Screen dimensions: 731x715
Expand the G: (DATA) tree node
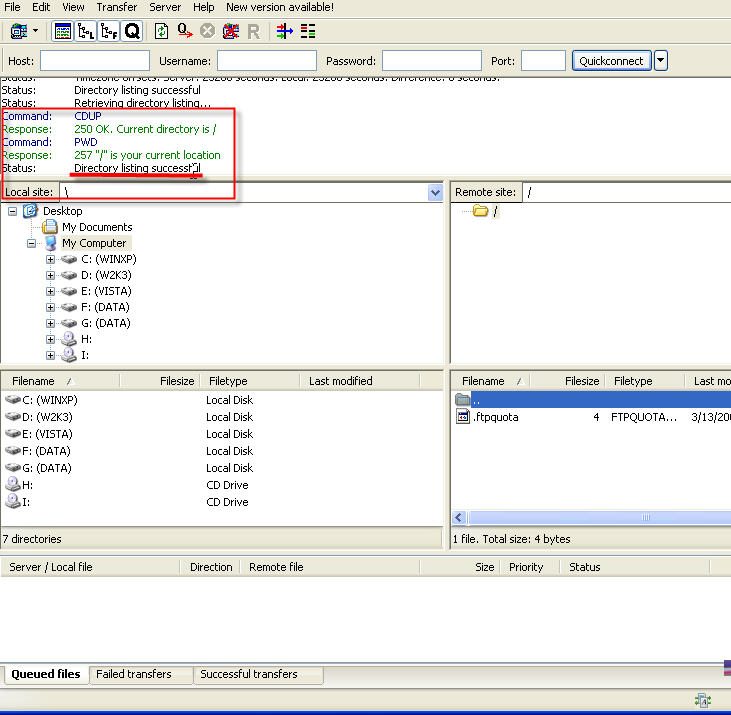50,323
